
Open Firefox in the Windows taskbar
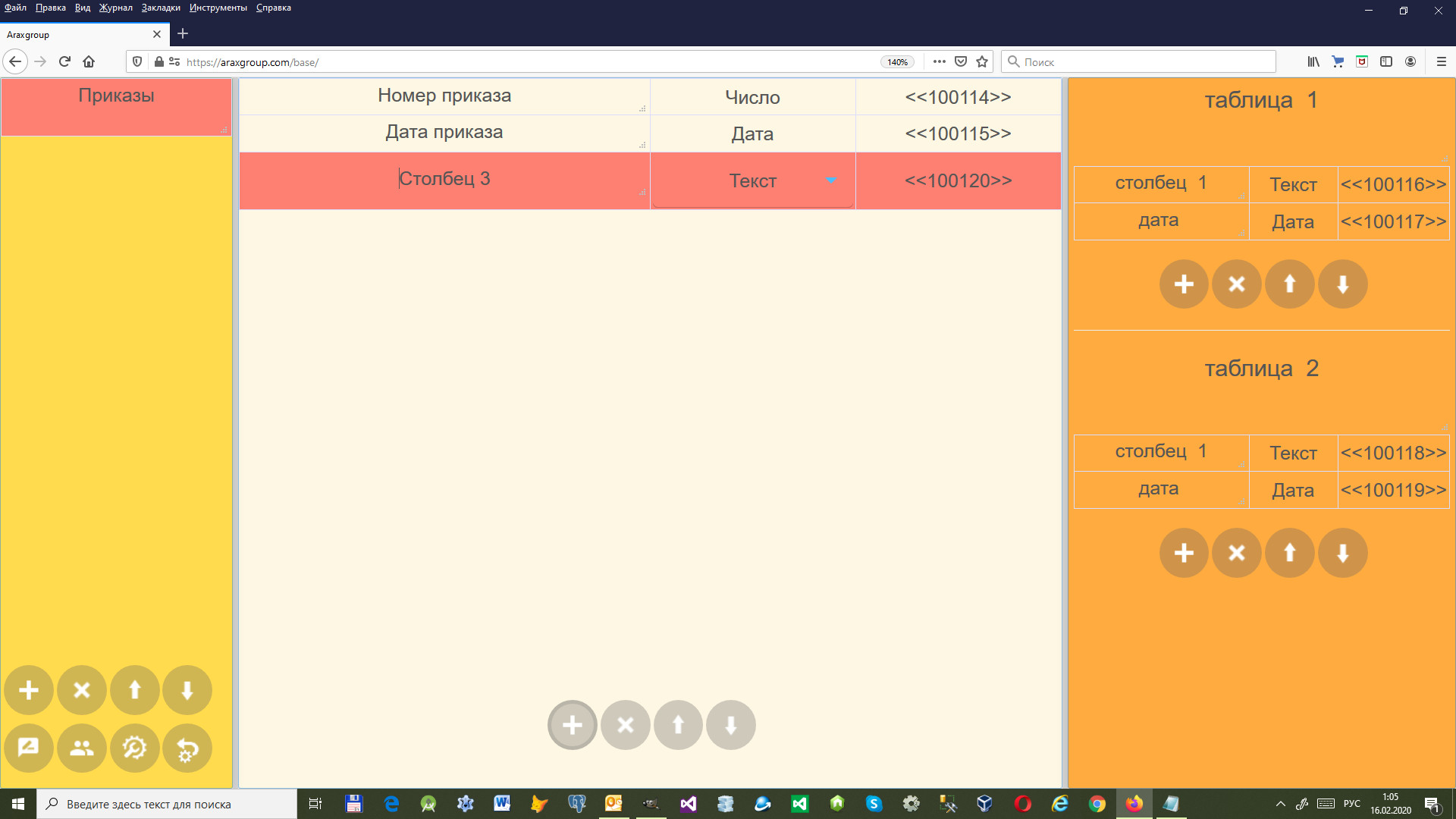(x=1134, y=804)
